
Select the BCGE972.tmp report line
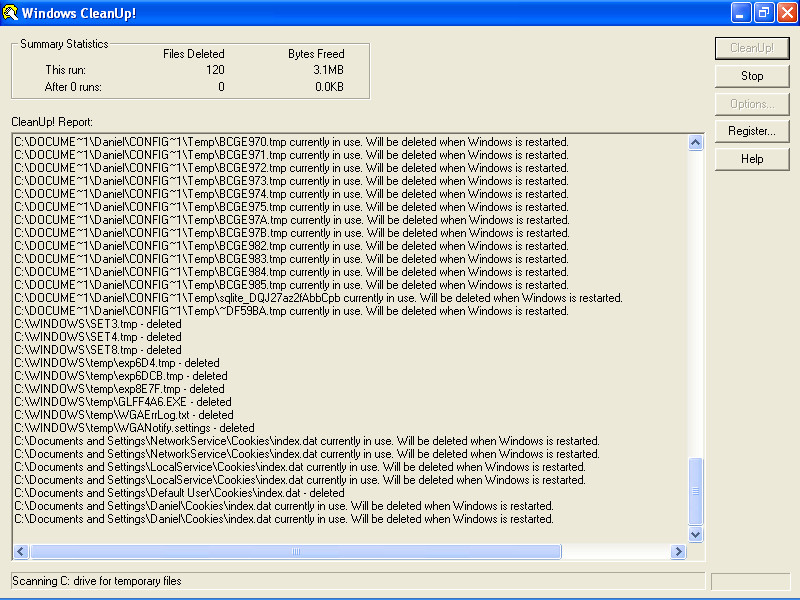point(291,168)
